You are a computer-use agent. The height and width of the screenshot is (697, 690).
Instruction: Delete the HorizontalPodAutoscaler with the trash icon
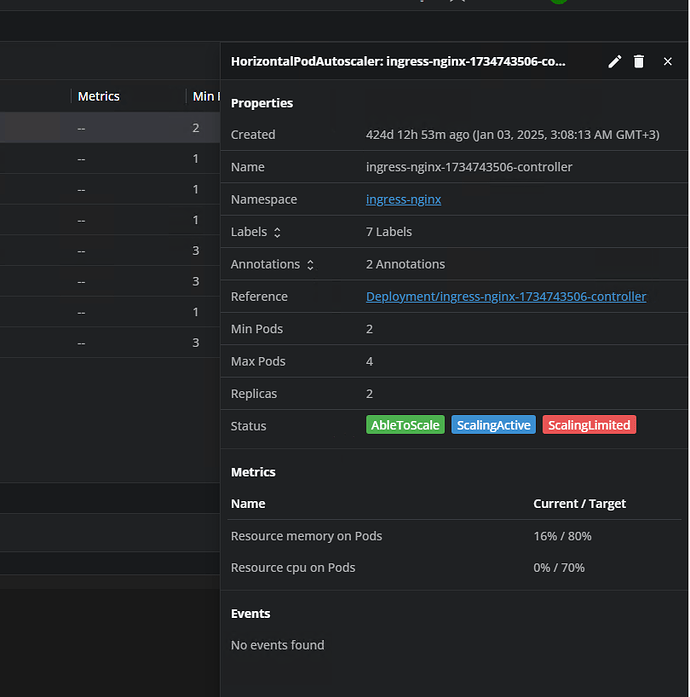click(x=639, y=62)
